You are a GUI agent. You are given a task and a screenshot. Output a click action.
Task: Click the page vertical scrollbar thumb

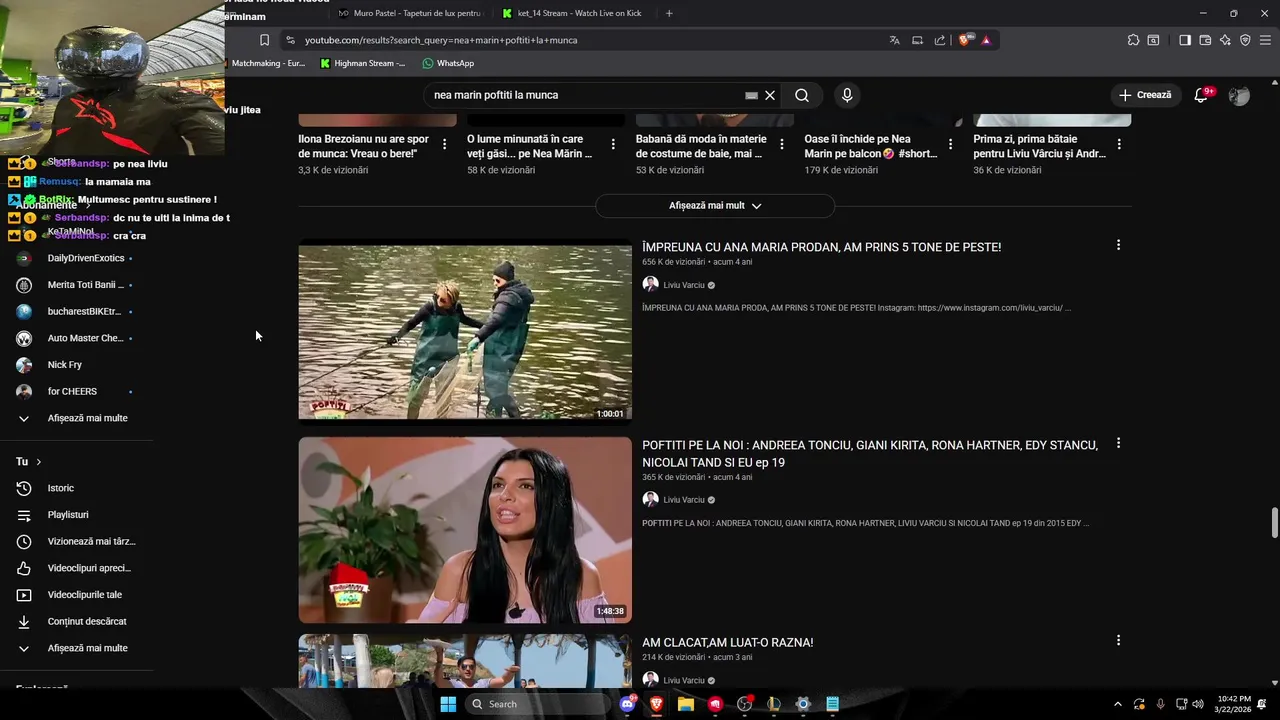[x=1275, y=523]
